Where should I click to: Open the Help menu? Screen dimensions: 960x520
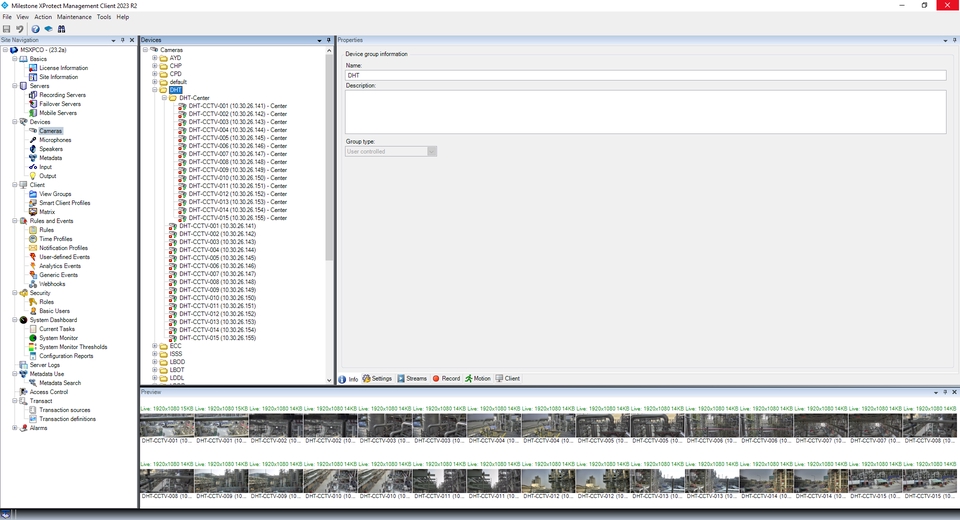click(122, 17)
